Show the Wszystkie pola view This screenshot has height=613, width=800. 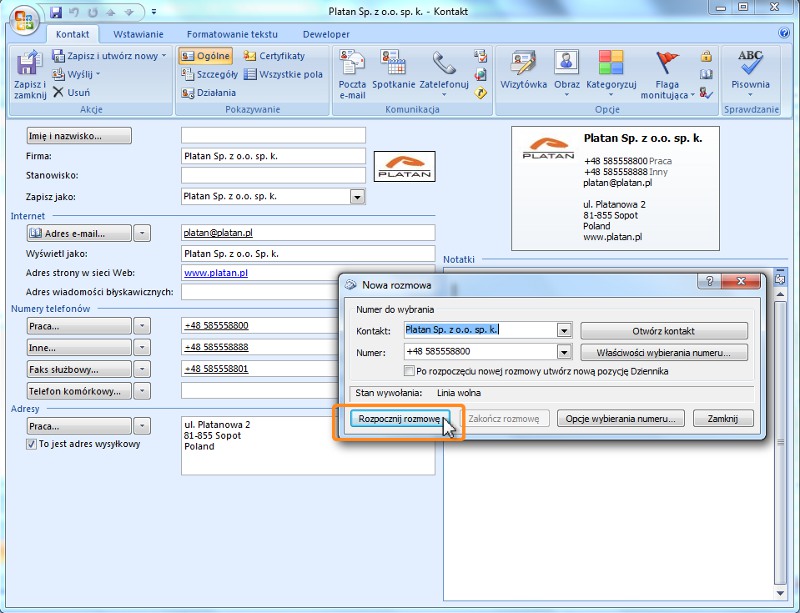[283, 75]
